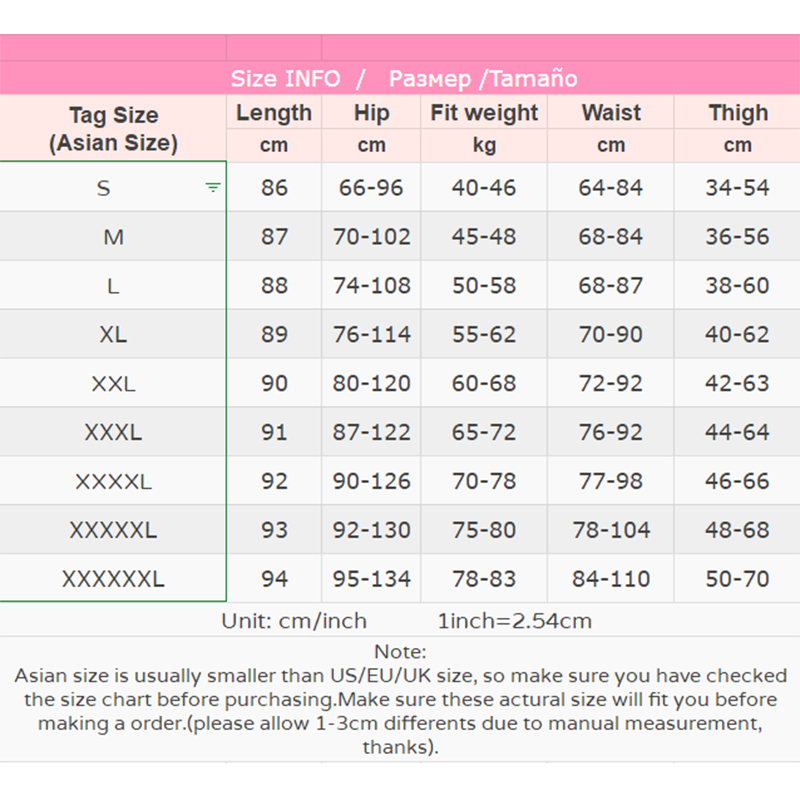Click the Fit weight column header

(x=484, y=113)
